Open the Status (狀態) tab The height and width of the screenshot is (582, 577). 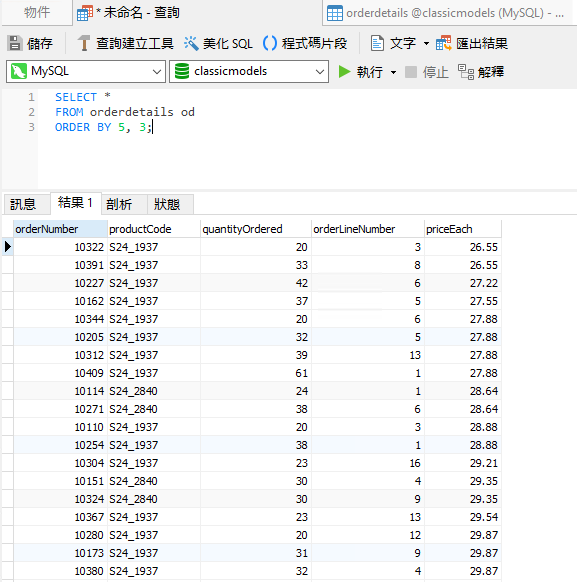tap(170, 204)
